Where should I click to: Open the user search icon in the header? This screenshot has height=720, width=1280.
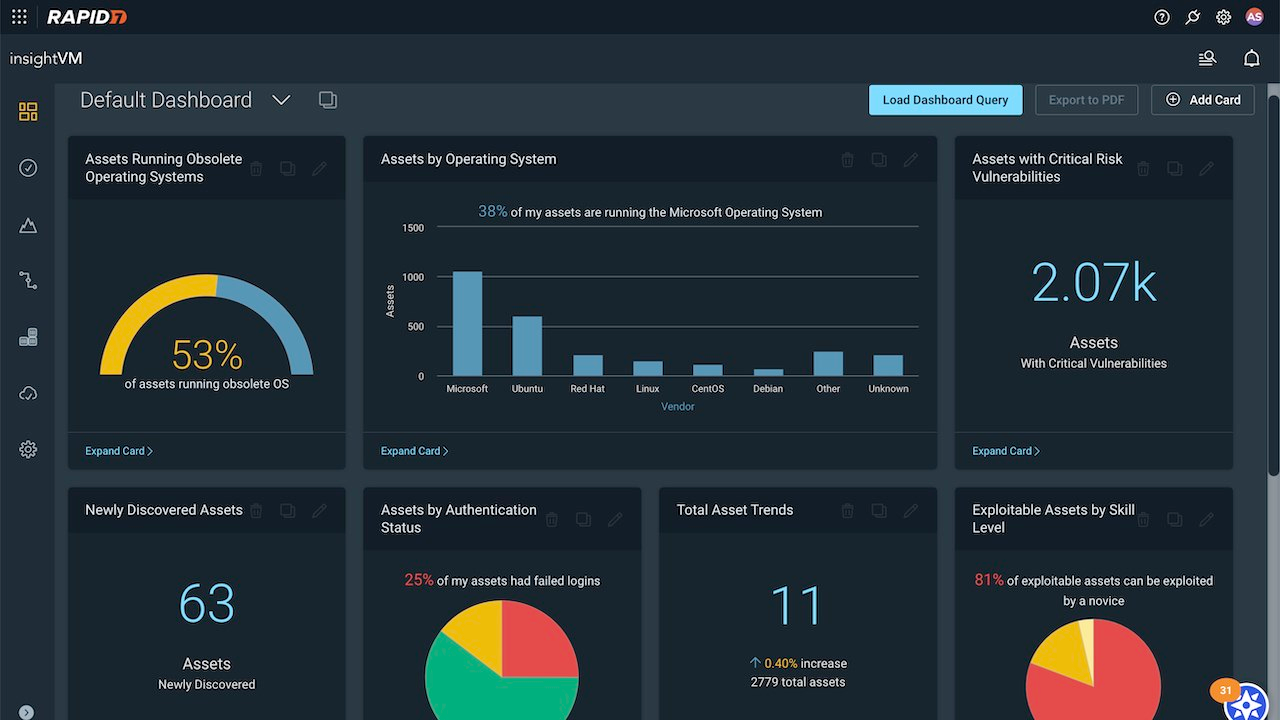click(1207, 59)
